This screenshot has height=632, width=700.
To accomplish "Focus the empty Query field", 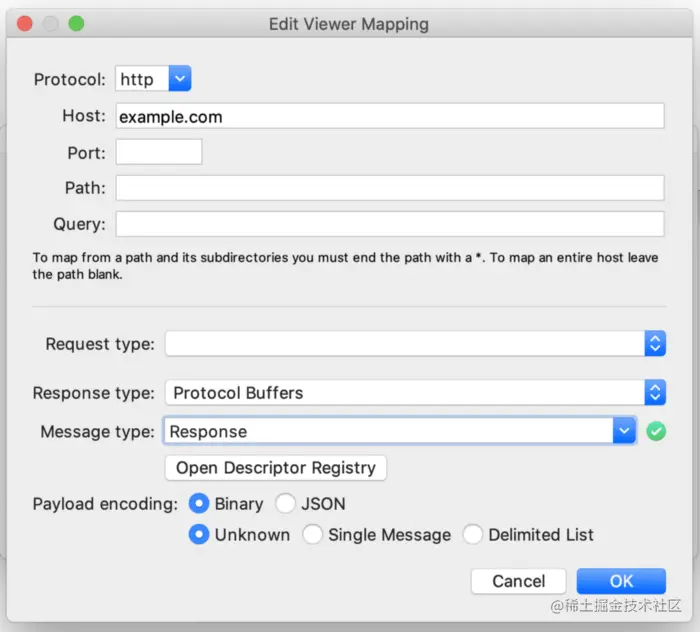I will (390, 224).
